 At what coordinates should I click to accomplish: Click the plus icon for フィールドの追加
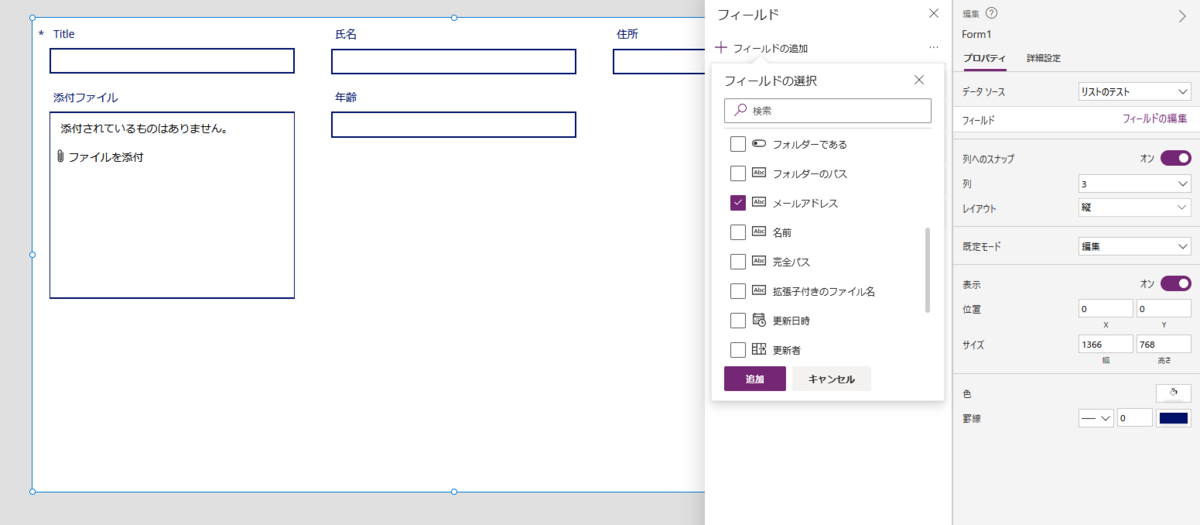point(722,47)
